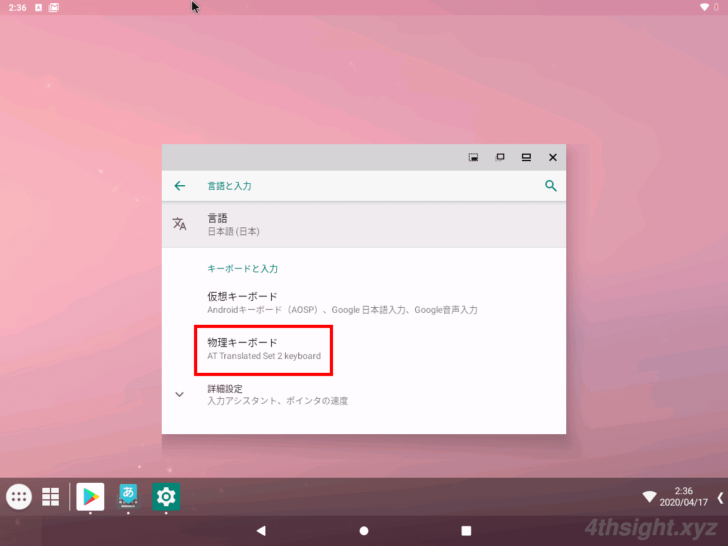This screenshot has height=546, width=728.
Task: Click the 2:36 clock in status bar
Action: click(18, 7)
